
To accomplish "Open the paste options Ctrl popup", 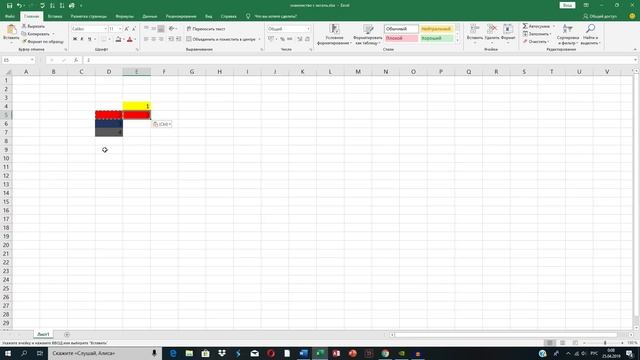I will click(x=162, y=124).
